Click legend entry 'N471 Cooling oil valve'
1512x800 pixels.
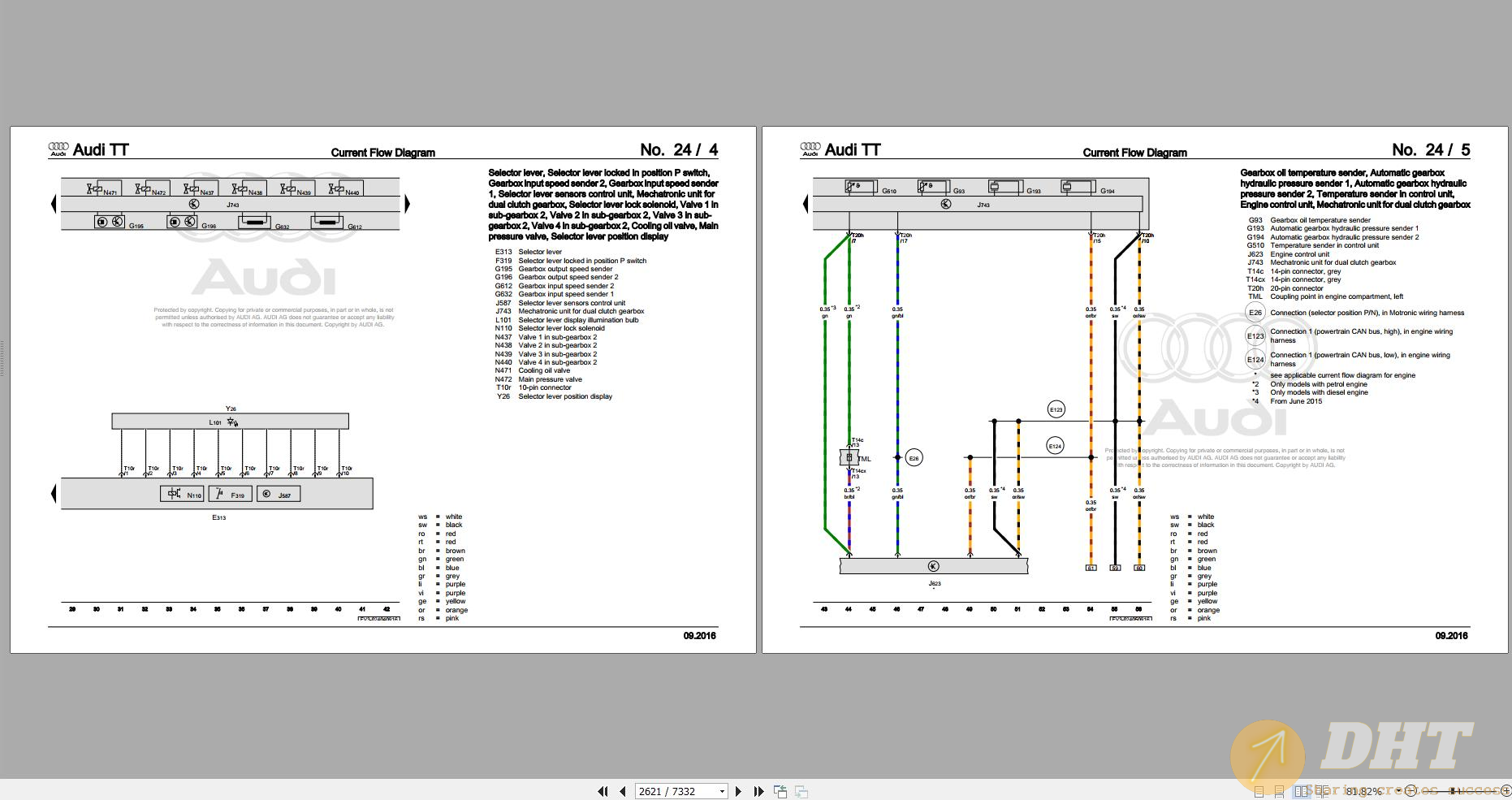[533, 370]
